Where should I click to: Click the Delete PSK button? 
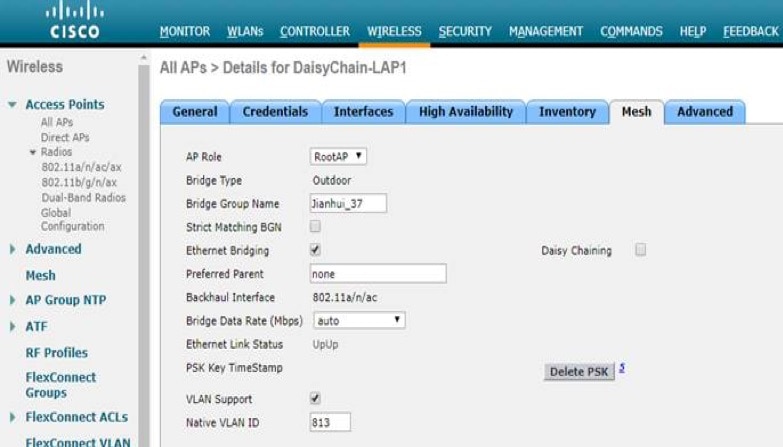point(579,372)
